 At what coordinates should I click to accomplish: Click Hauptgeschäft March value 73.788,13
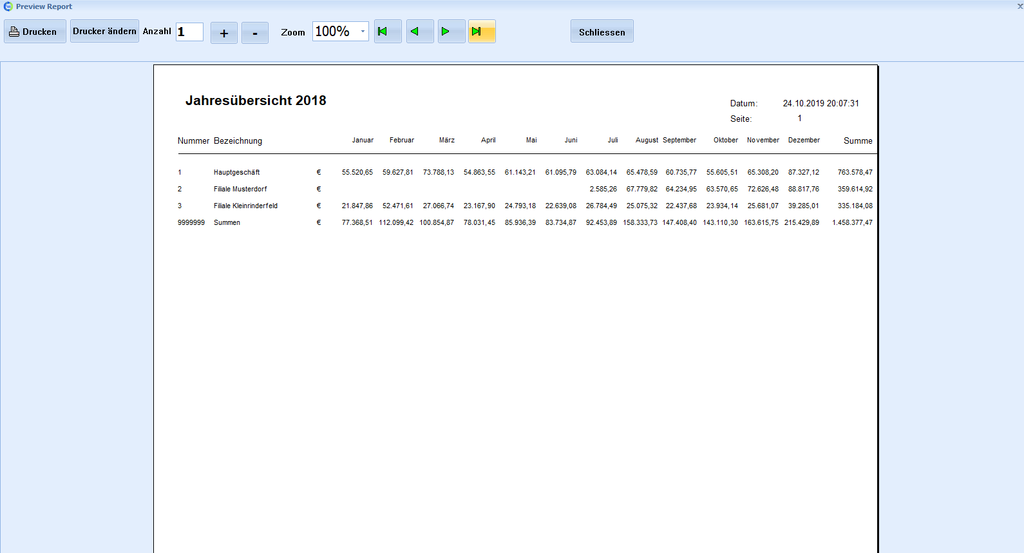[438, 172]
